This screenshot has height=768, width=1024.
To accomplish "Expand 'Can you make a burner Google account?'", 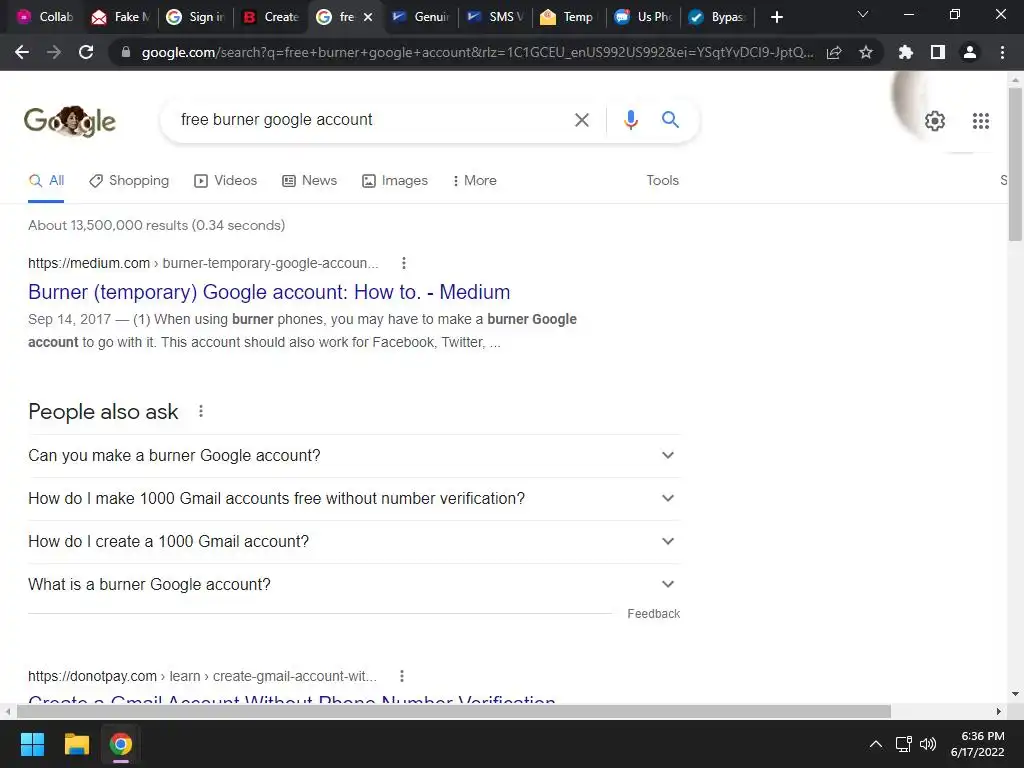I will tap(354, 456).
